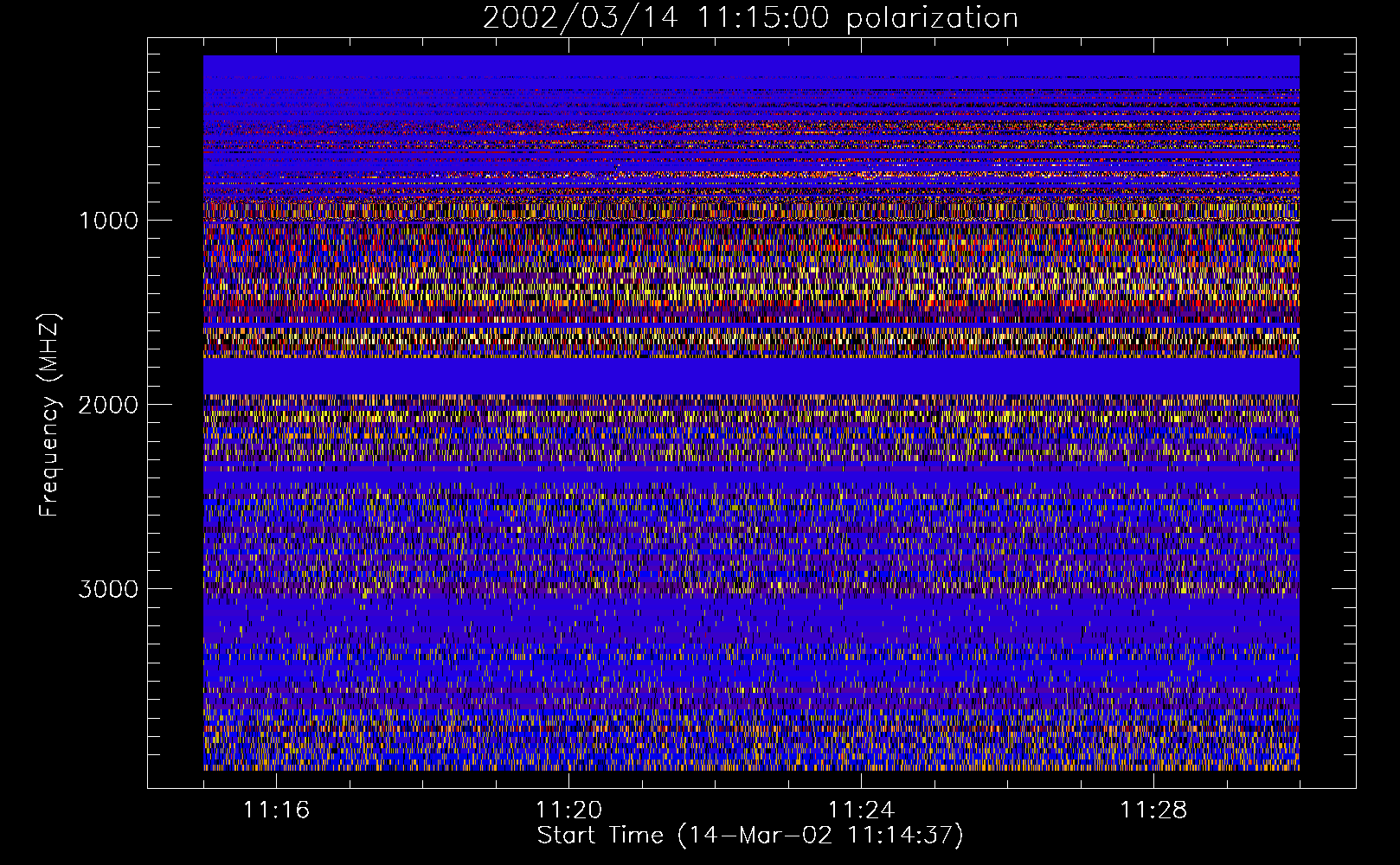This screenshot has height=865, width=1400.
Task: Click the 'Start Time (14-Mar-02 11:14:37)' axis label
Action: (x=750, y=836)
